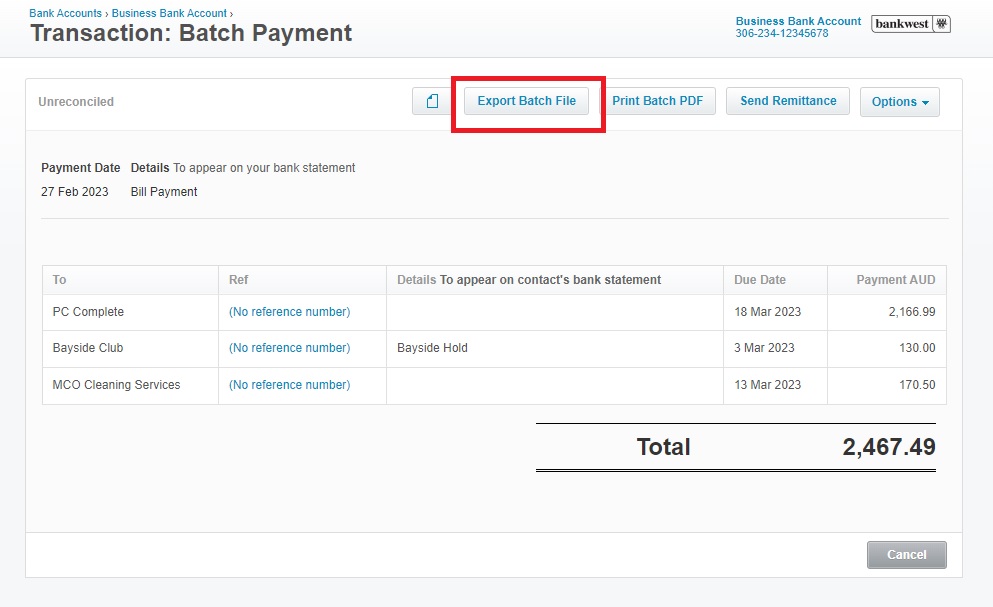Screen dimensions: 993x607
Task: Open MCO Cleaning Services reference number link
Action: (x=289, y=385)
